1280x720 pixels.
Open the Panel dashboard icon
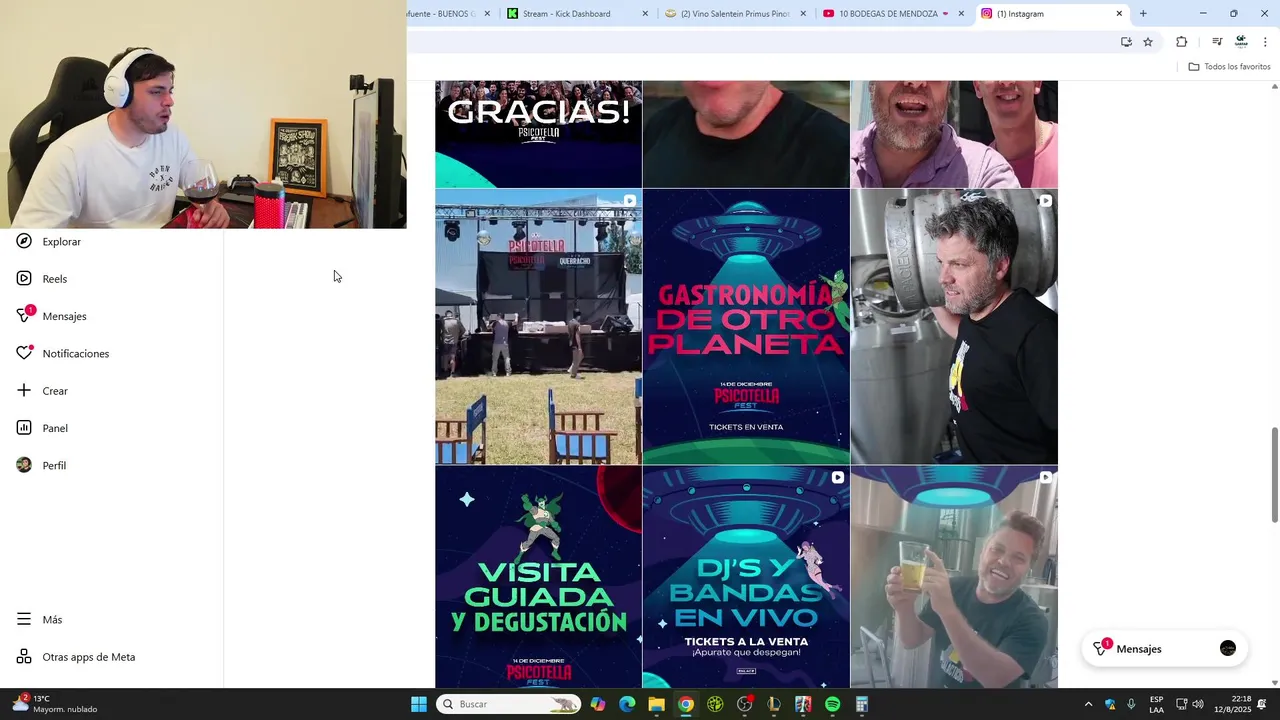(24, 428)
